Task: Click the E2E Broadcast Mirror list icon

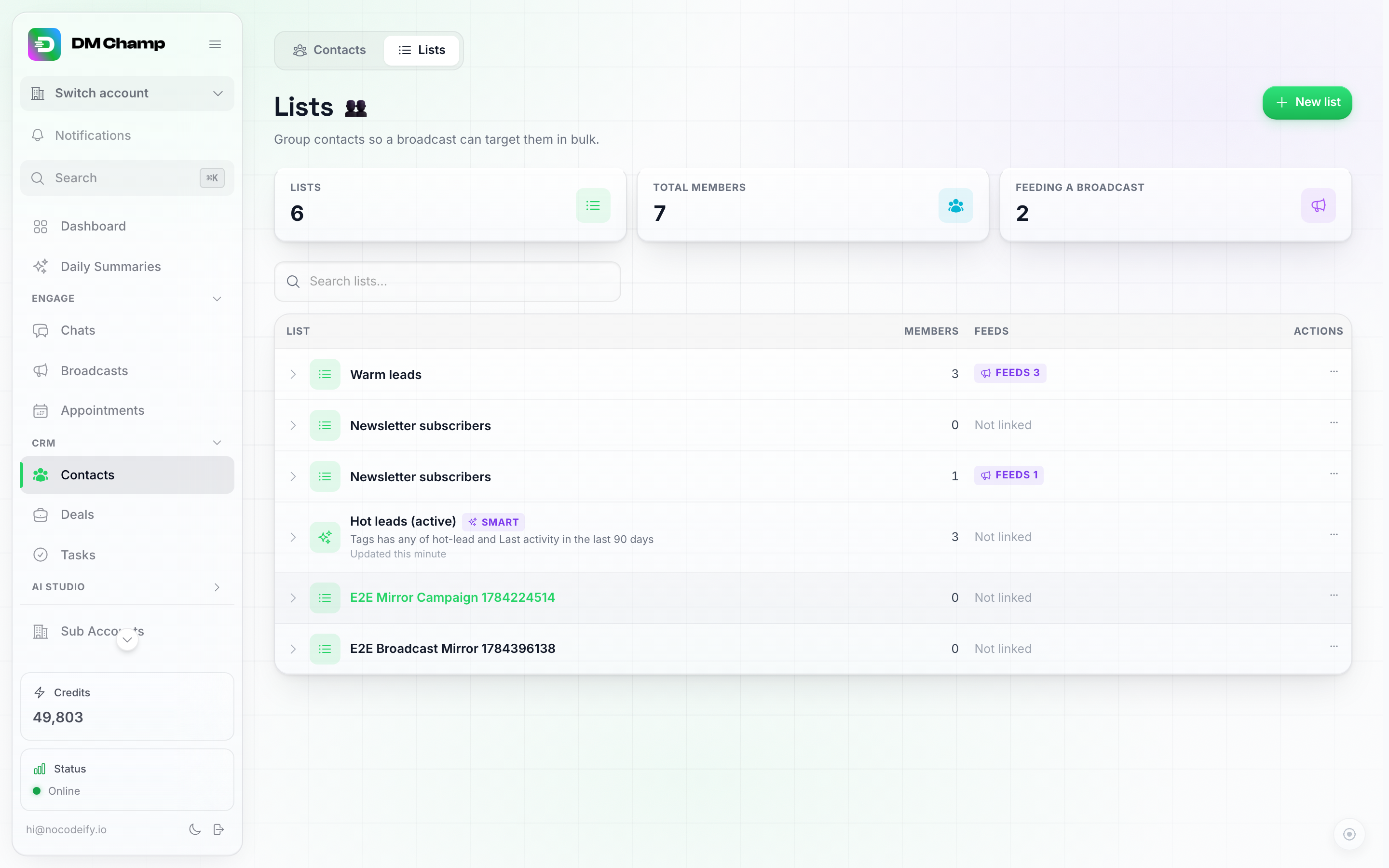Action: tap(325, 649)
